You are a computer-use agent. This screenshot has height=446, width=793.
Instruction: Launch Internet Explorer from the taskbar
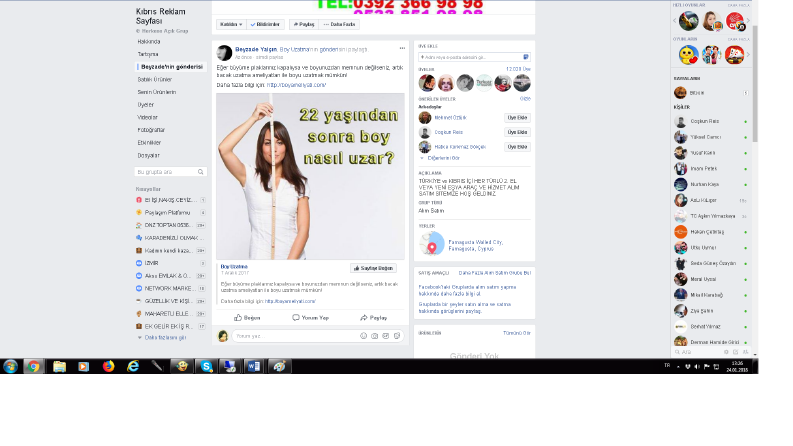tap(133, 366)
